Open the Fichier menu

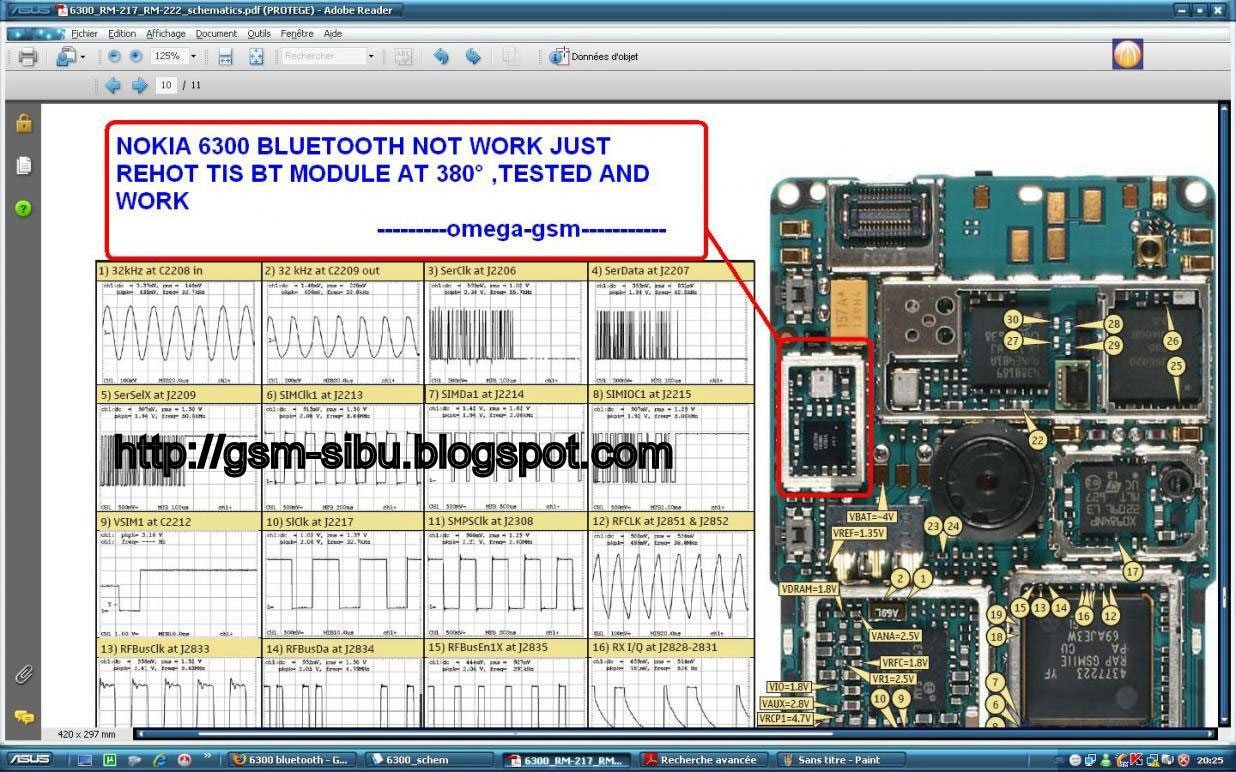84,33
